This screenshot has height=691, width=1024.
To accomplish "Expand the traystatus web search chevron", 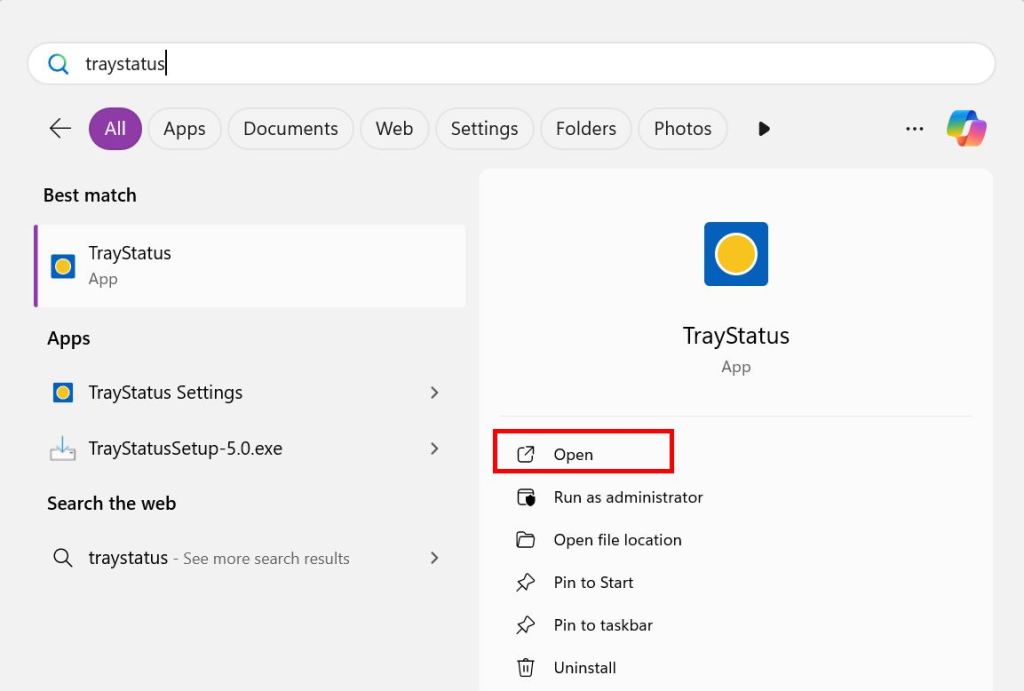I will click(x=434, y=558).
